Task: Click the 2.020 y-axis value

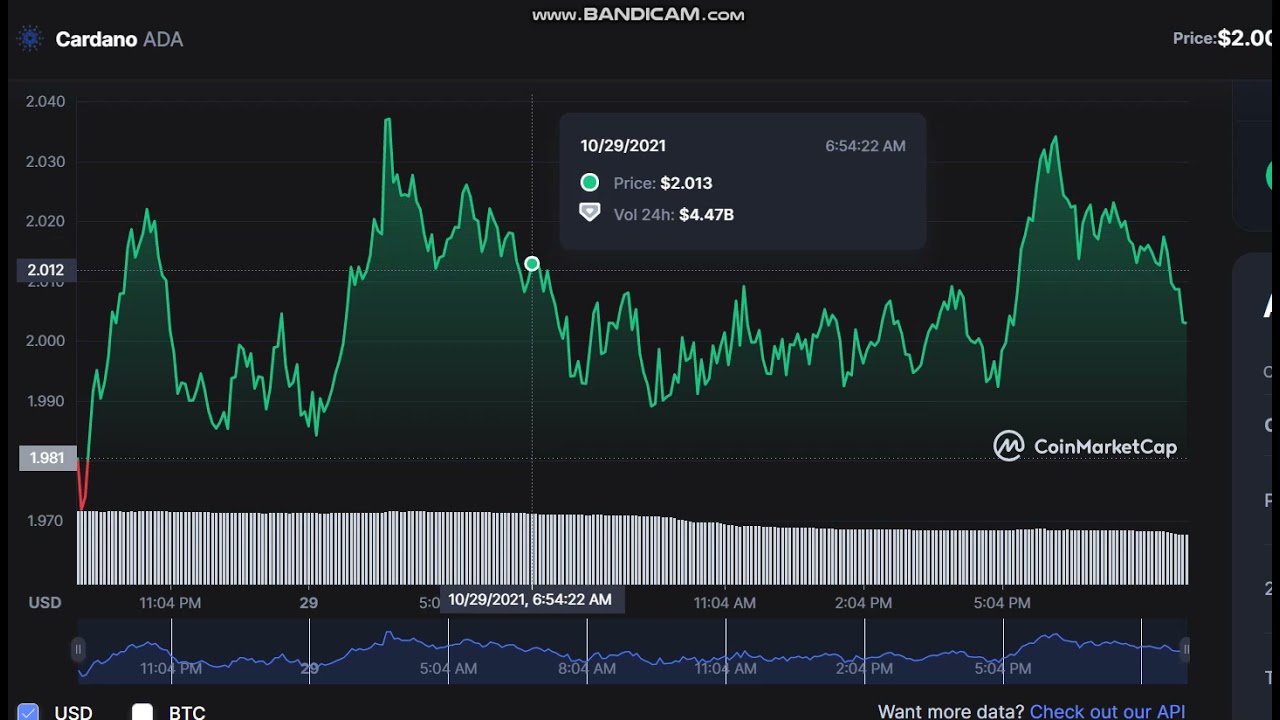Action: click(46, 221)
